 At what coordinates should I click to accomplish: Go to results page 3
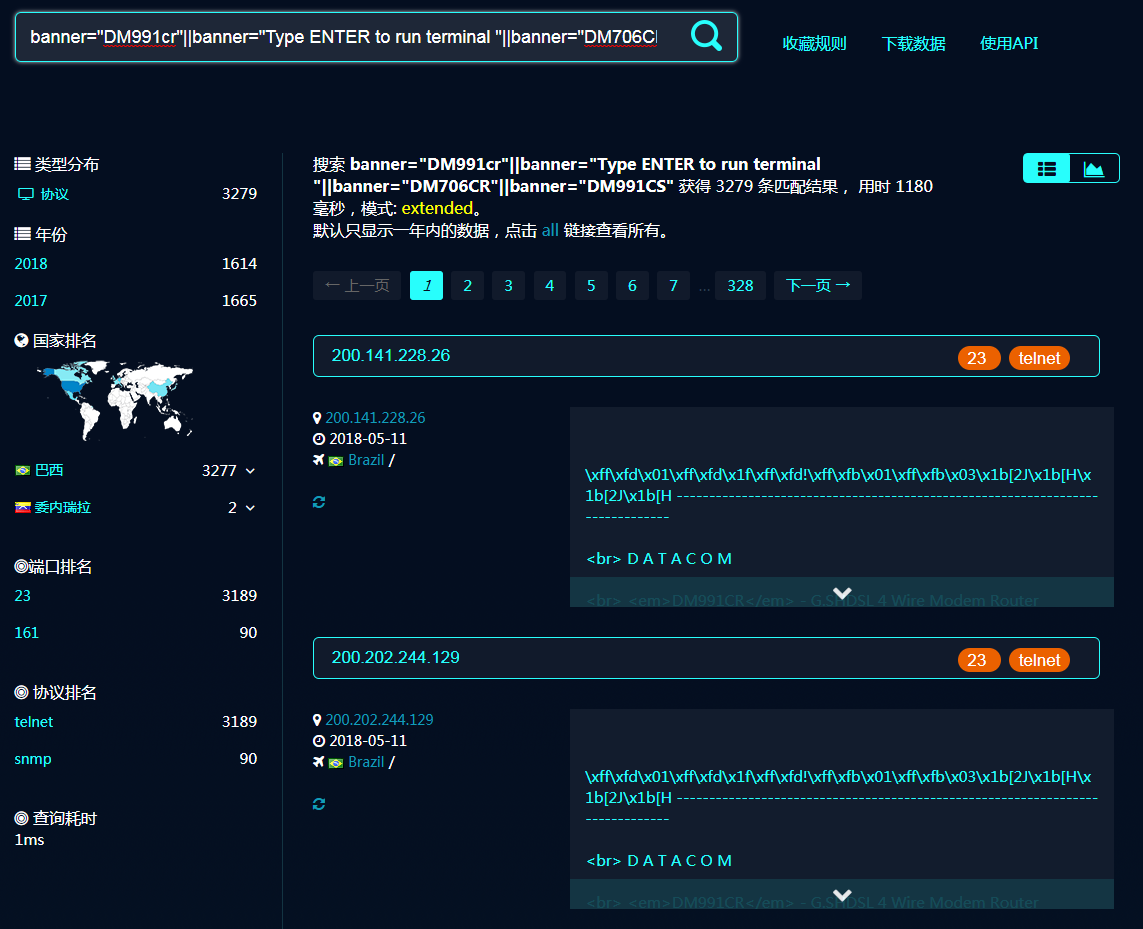(x=508, y=285)
